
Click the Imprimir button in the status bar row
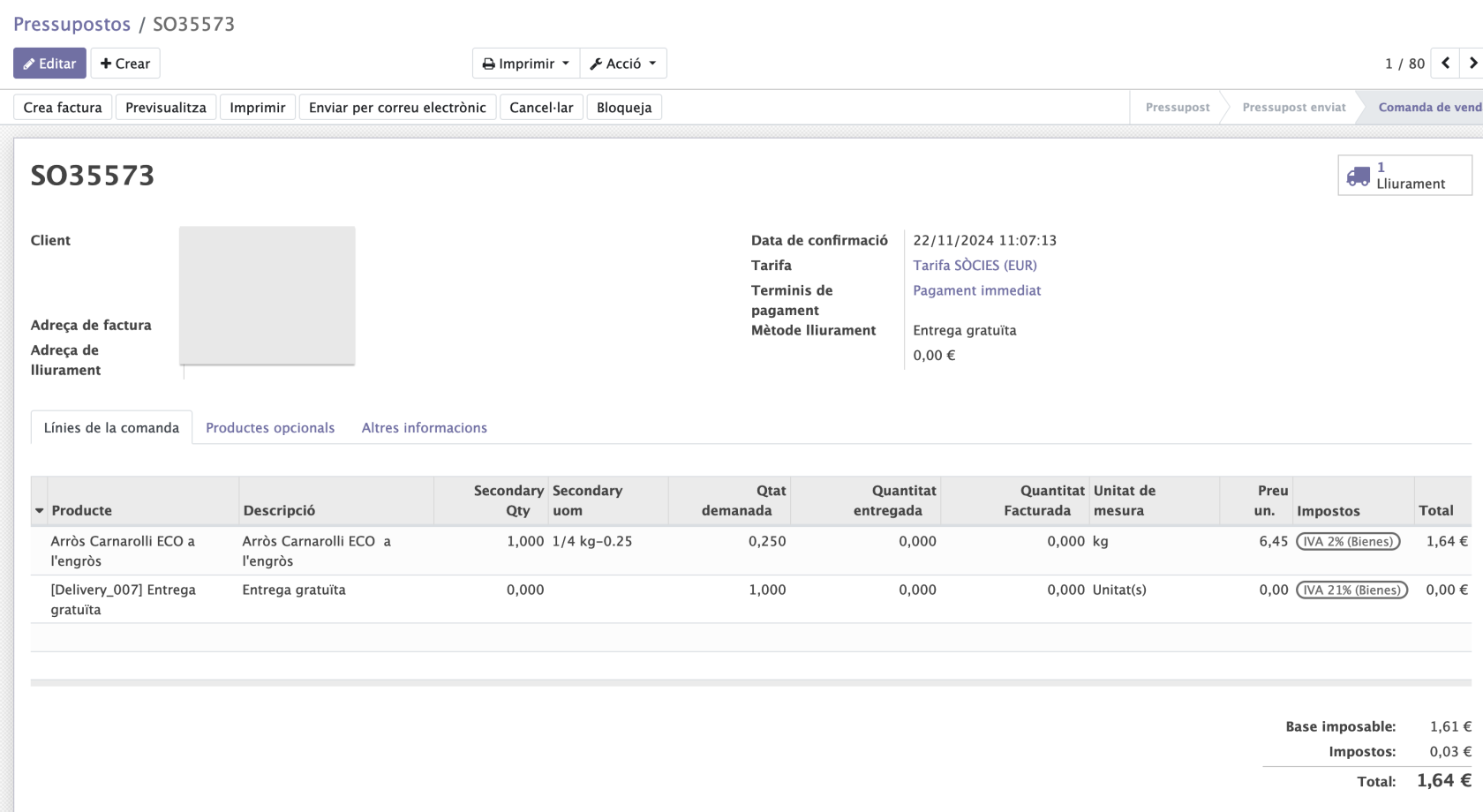[258, 108]
